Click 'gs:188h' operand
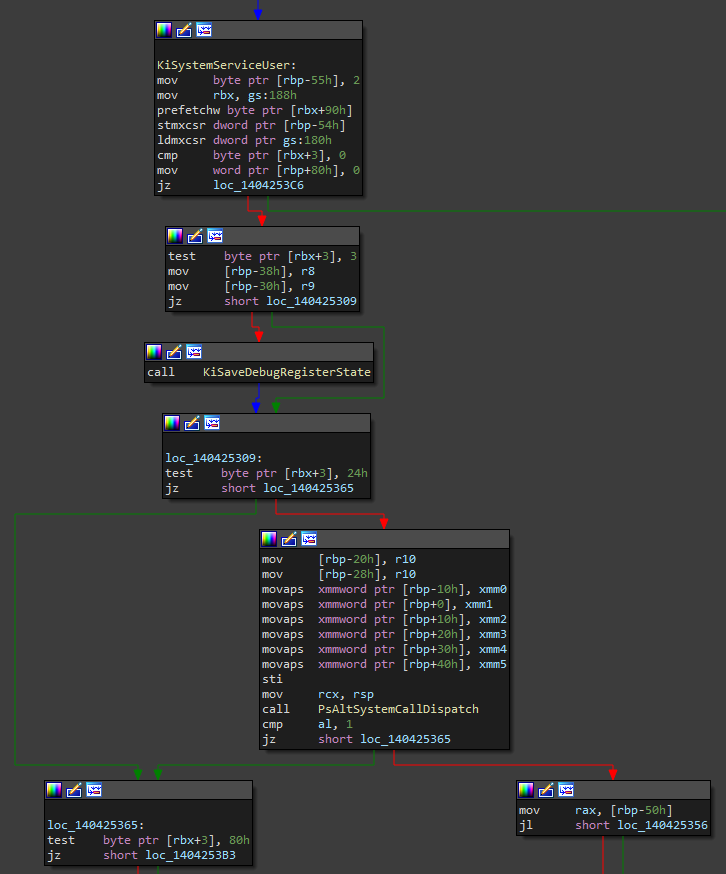Viewport: 726px width, 874px height. pos(272,95)
